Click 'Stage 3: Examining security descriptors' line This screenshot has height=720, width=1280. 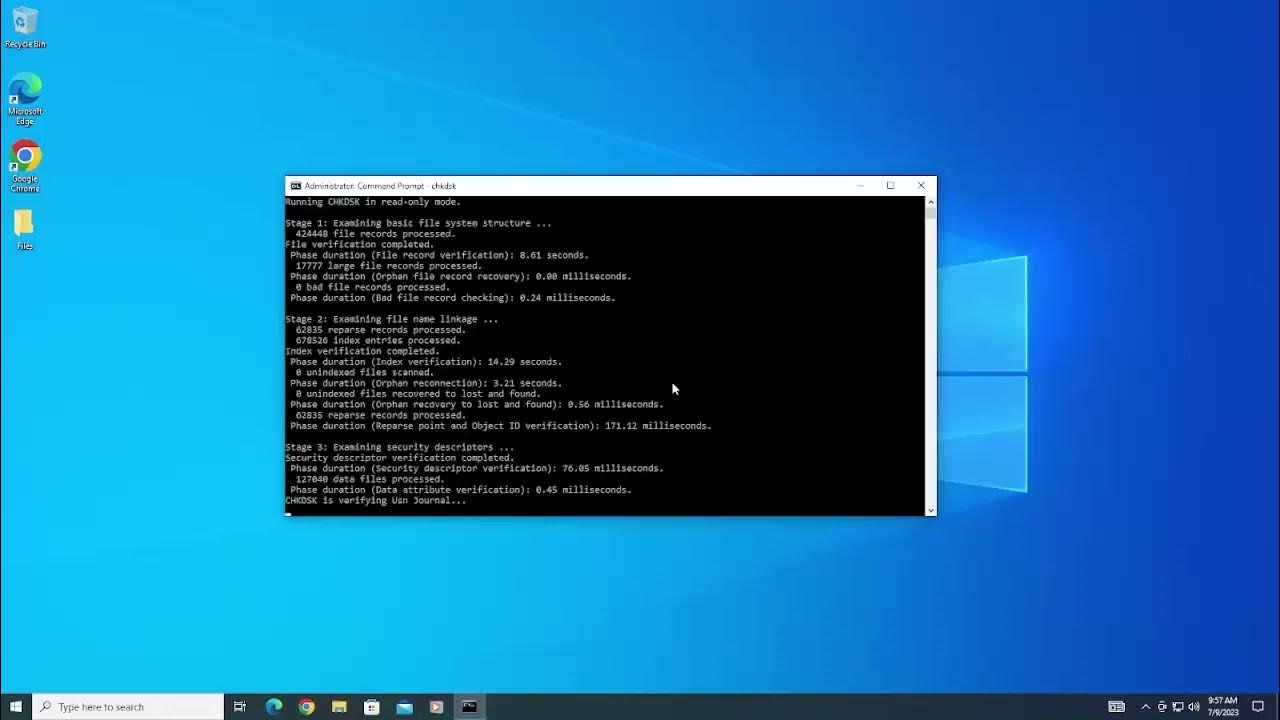400,447
